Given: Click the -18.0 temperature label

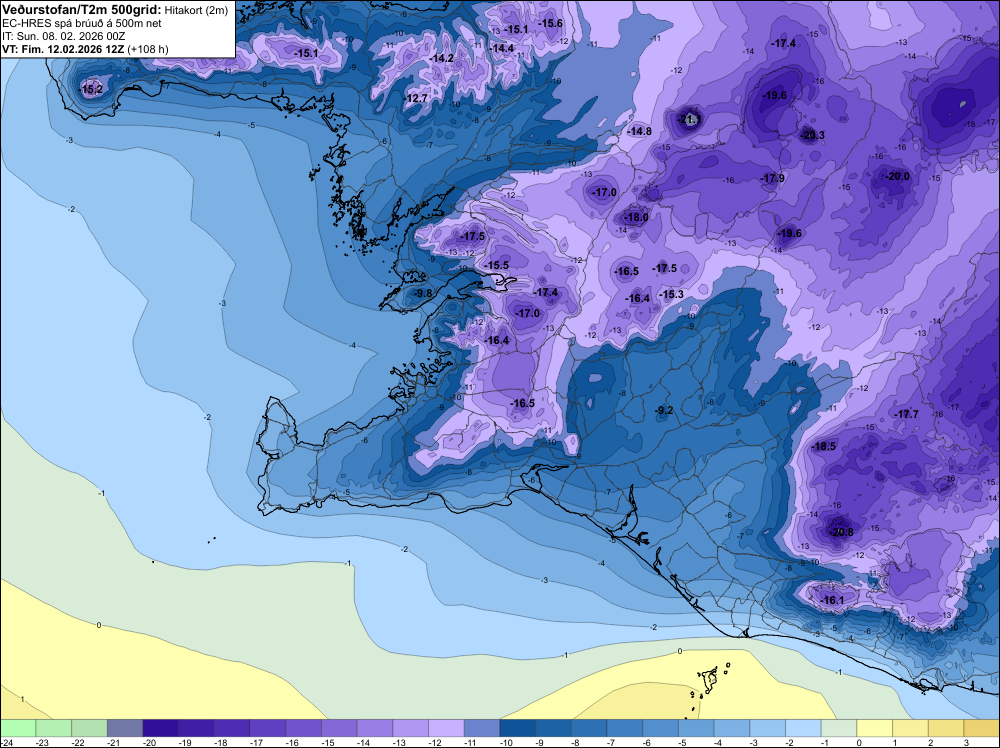Looking at the screenshot, I should (x=636, y=217).
